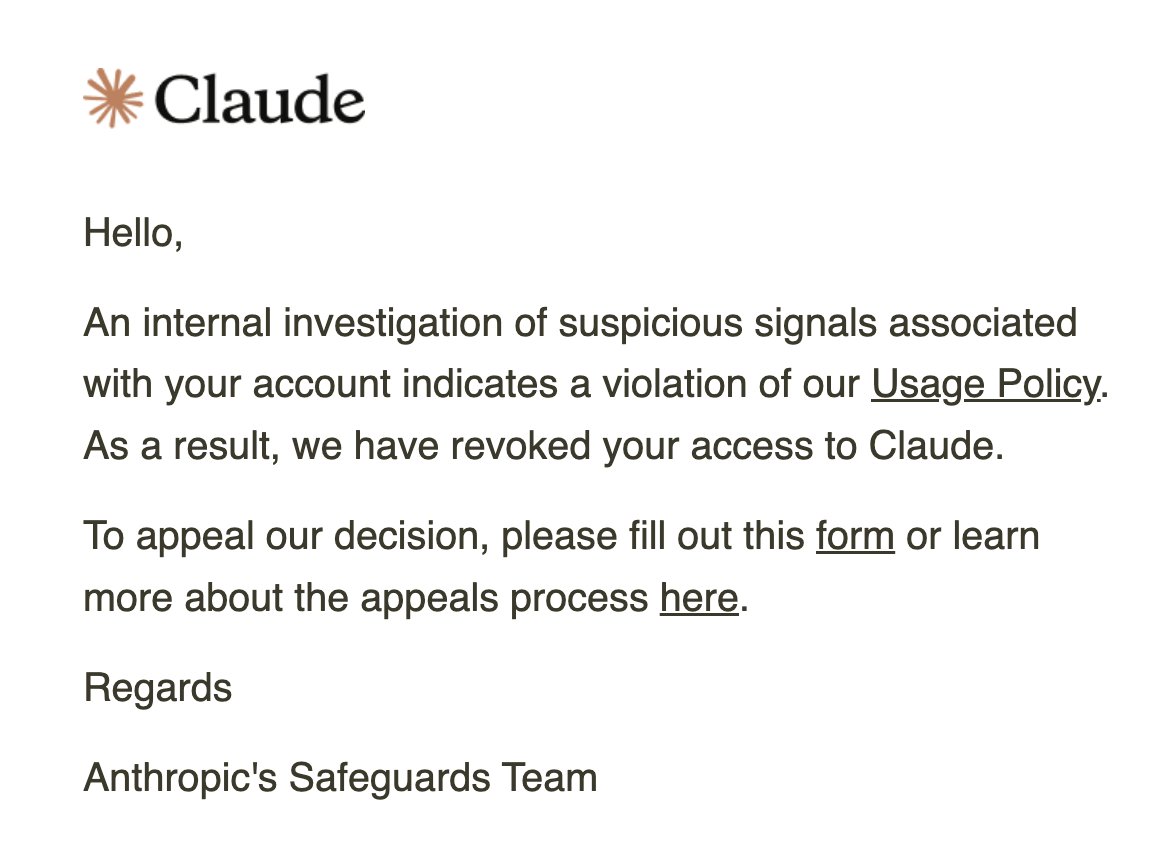
Task: Click the word 'Anthropic's' in the signature
Action: click(181, 778)
